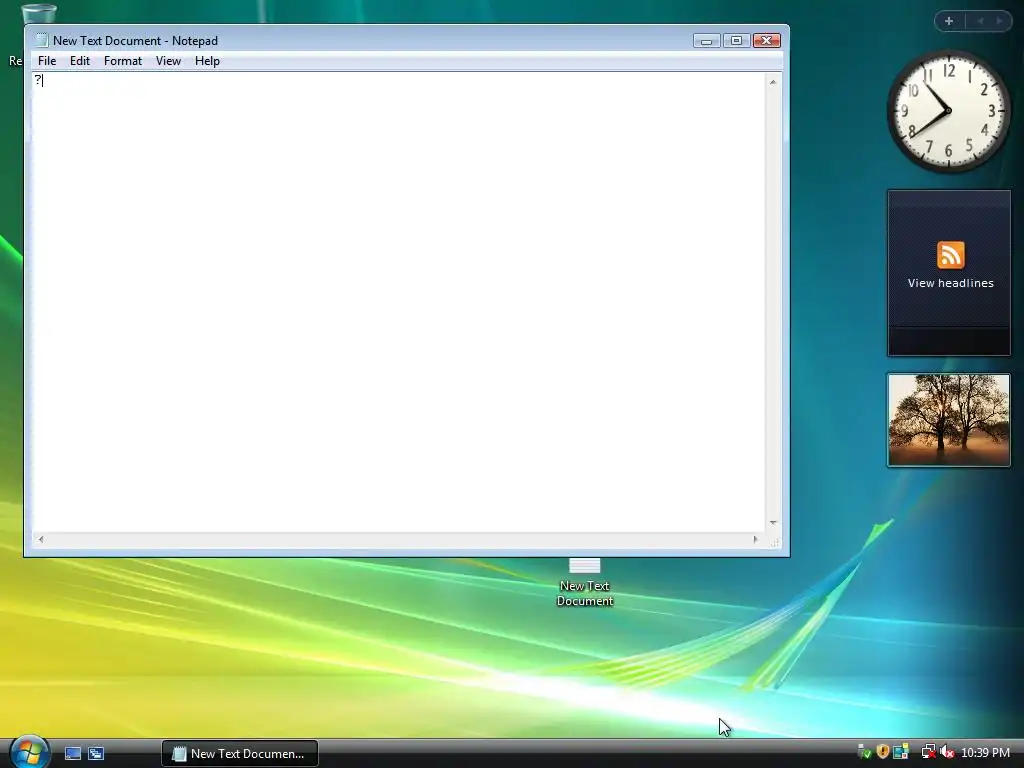Image resolution: width=1024 pixels, height=768 pixels.
Task: Click inside the Notepad text area
Action: pyautogui.click(x=398, y=302)
